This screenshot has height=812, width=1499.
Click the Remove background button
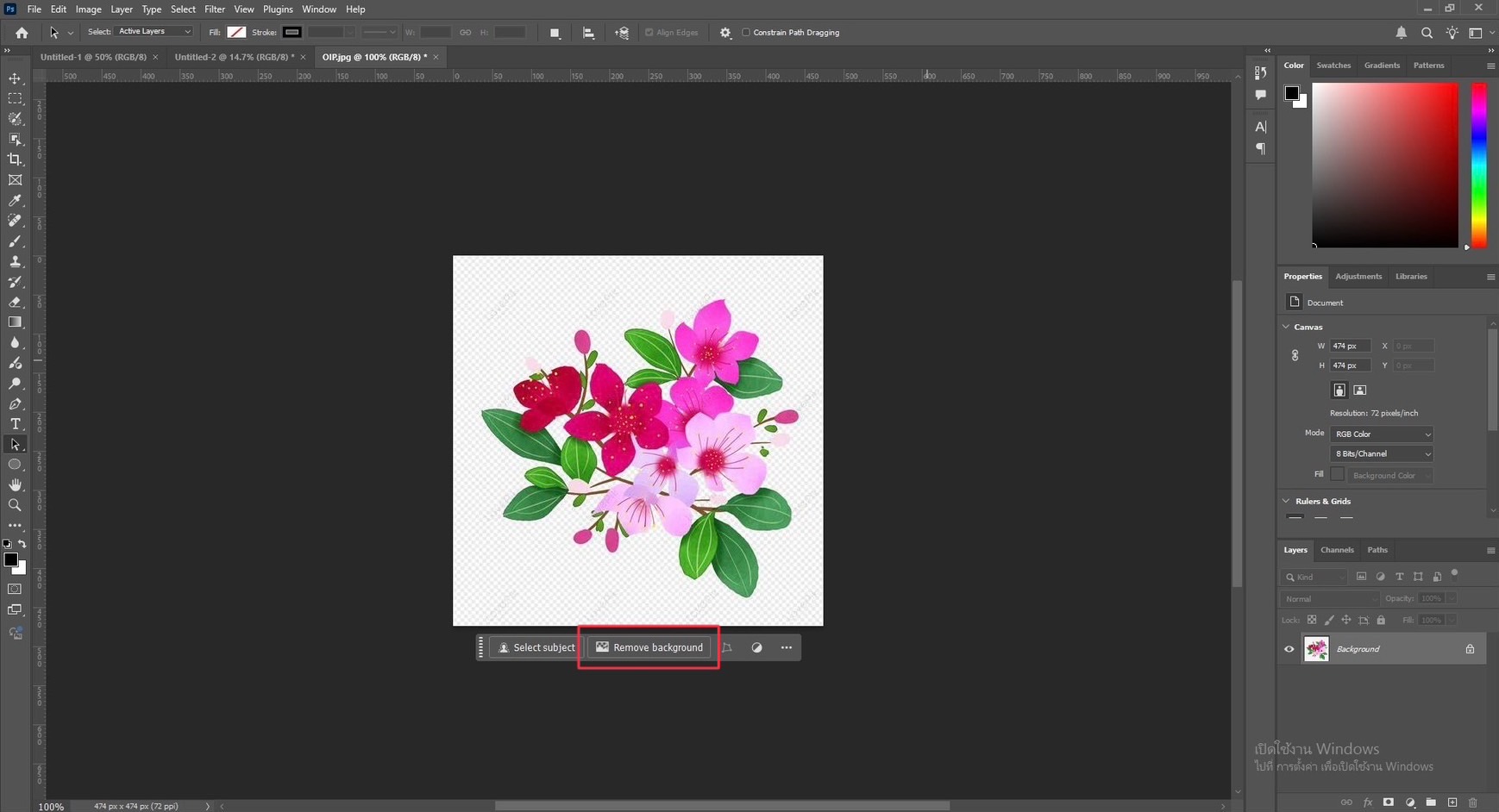[x=649, y=647]
